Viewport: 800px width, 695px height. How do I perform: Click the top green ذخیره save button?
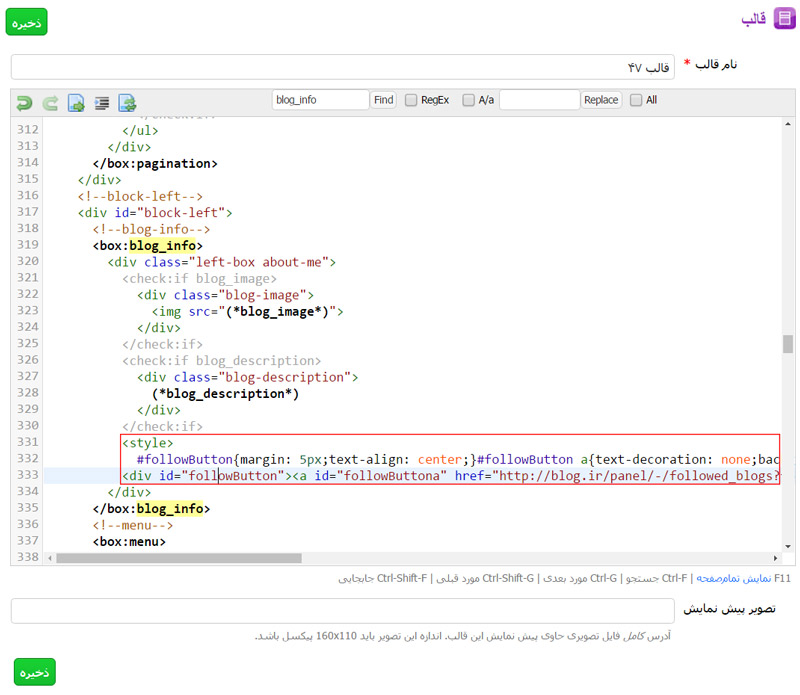(x=27, y=22)
